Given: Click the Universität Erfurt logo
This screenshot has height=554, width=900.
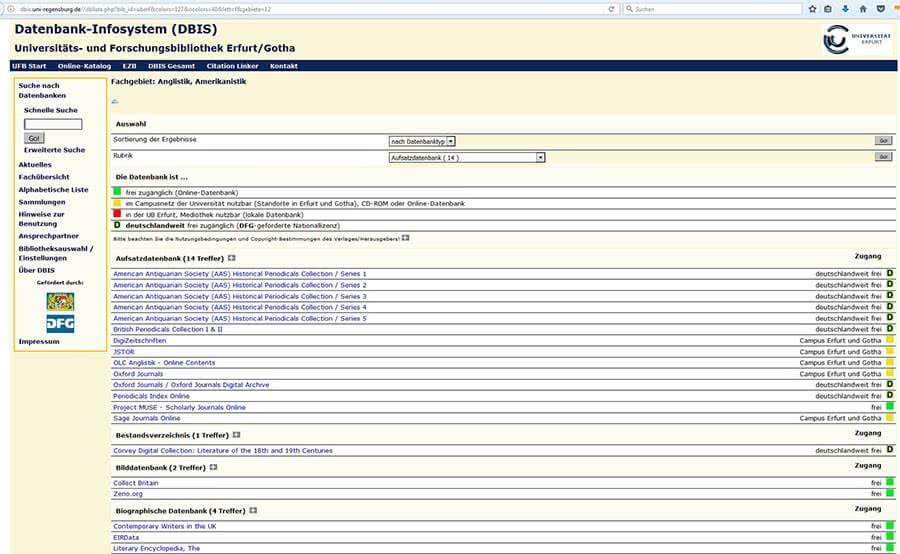Looking at the screenshot, I should click(x=857, y=40).
